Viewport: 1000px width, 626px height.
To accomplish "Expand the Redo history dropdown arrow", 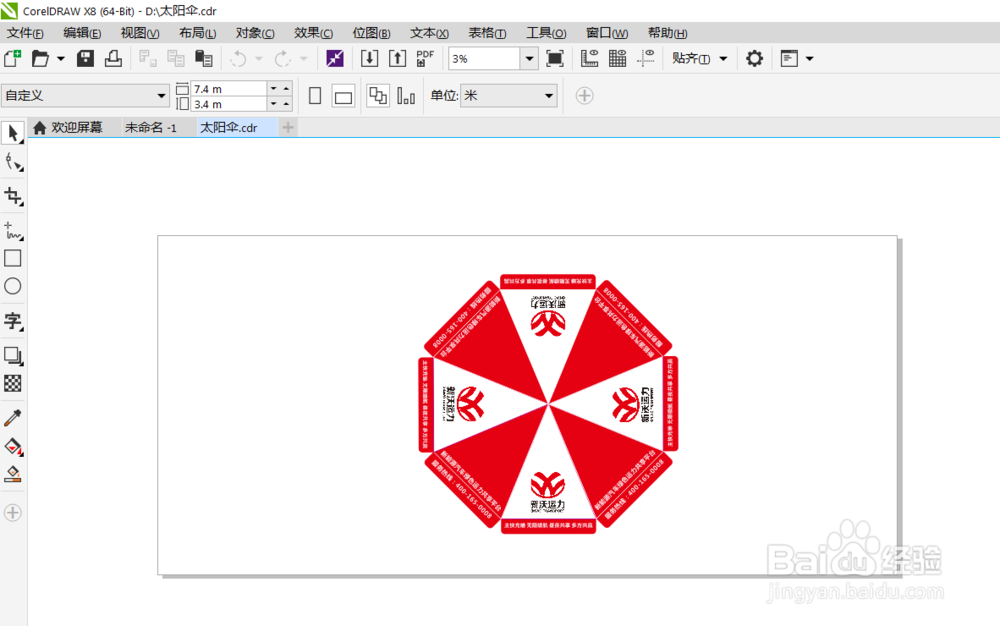I will [x=304, y=59].
